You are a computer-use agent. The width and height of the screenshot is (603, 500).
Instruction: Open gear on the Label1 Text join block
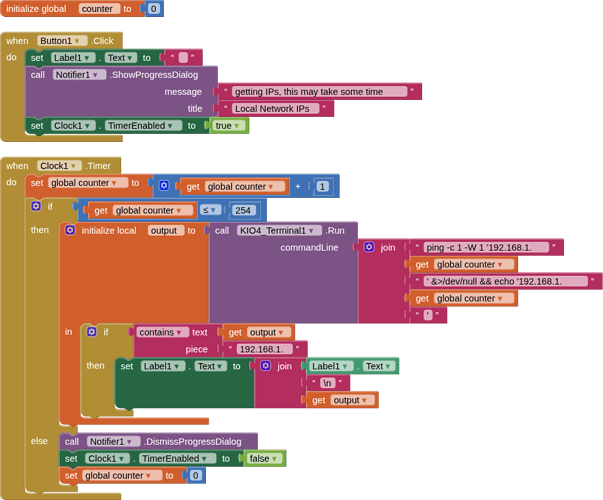pos(266,365)
